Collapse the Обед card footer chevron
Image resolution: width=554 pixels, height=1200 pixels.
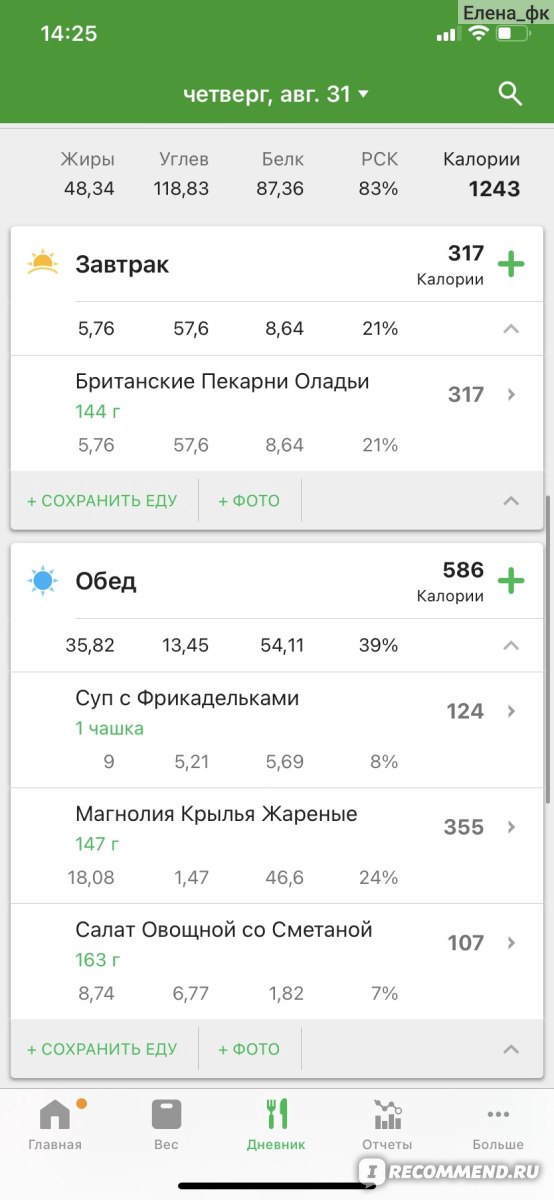pos(511,1049)
